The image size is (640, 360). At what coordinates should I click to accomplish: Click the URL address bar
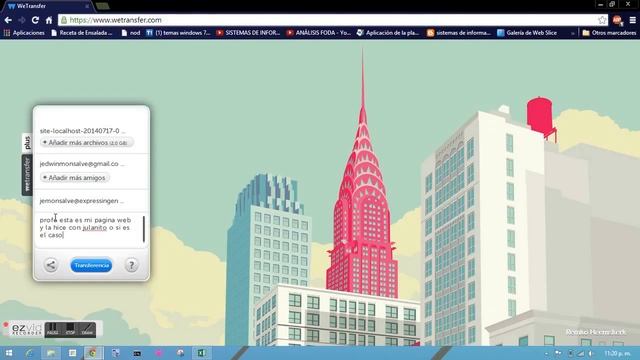coord(333,20)
